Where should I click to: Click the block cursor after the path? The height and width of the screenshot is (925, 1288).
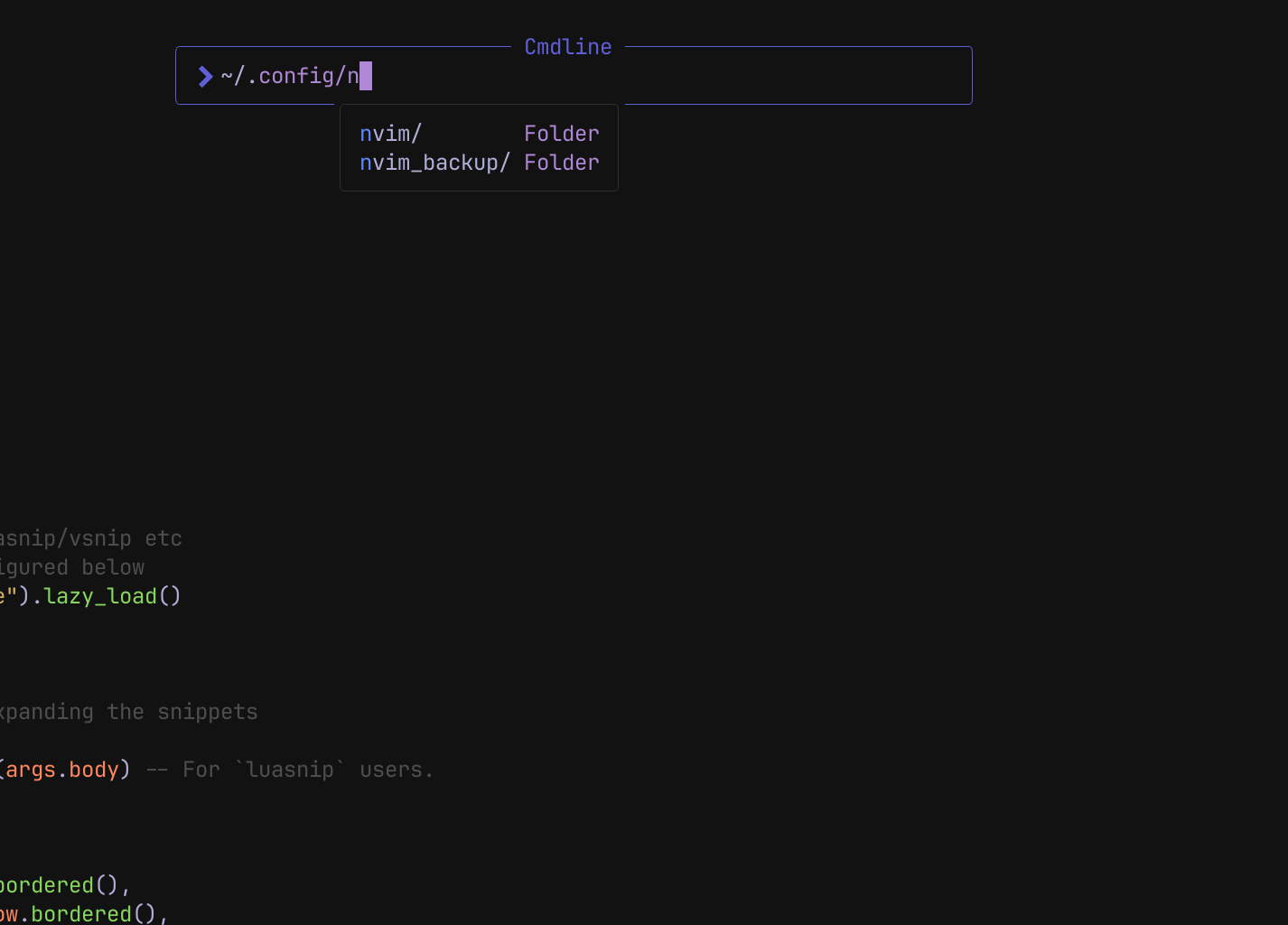tap(366, 77)
